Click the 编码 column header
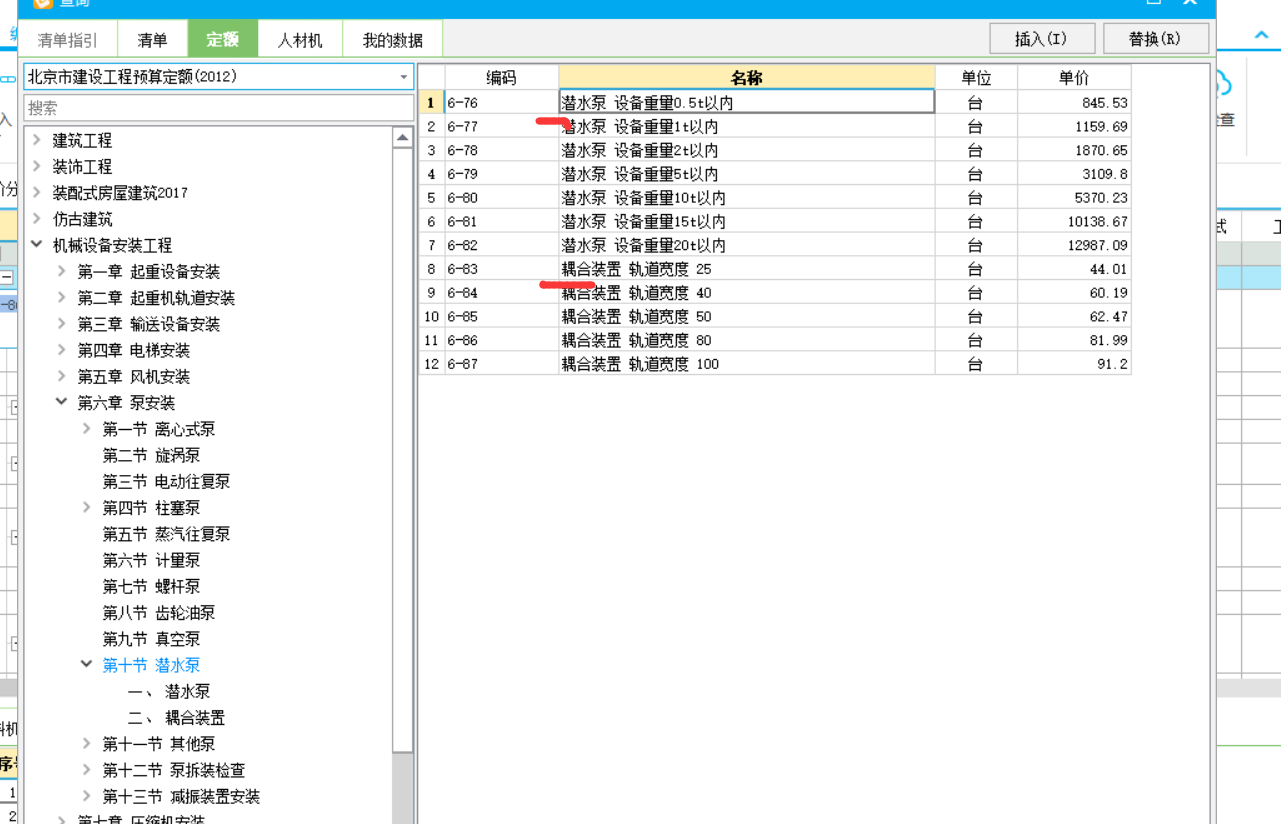1281x824 pixels. pyautogui.click(x=501, y=78)
